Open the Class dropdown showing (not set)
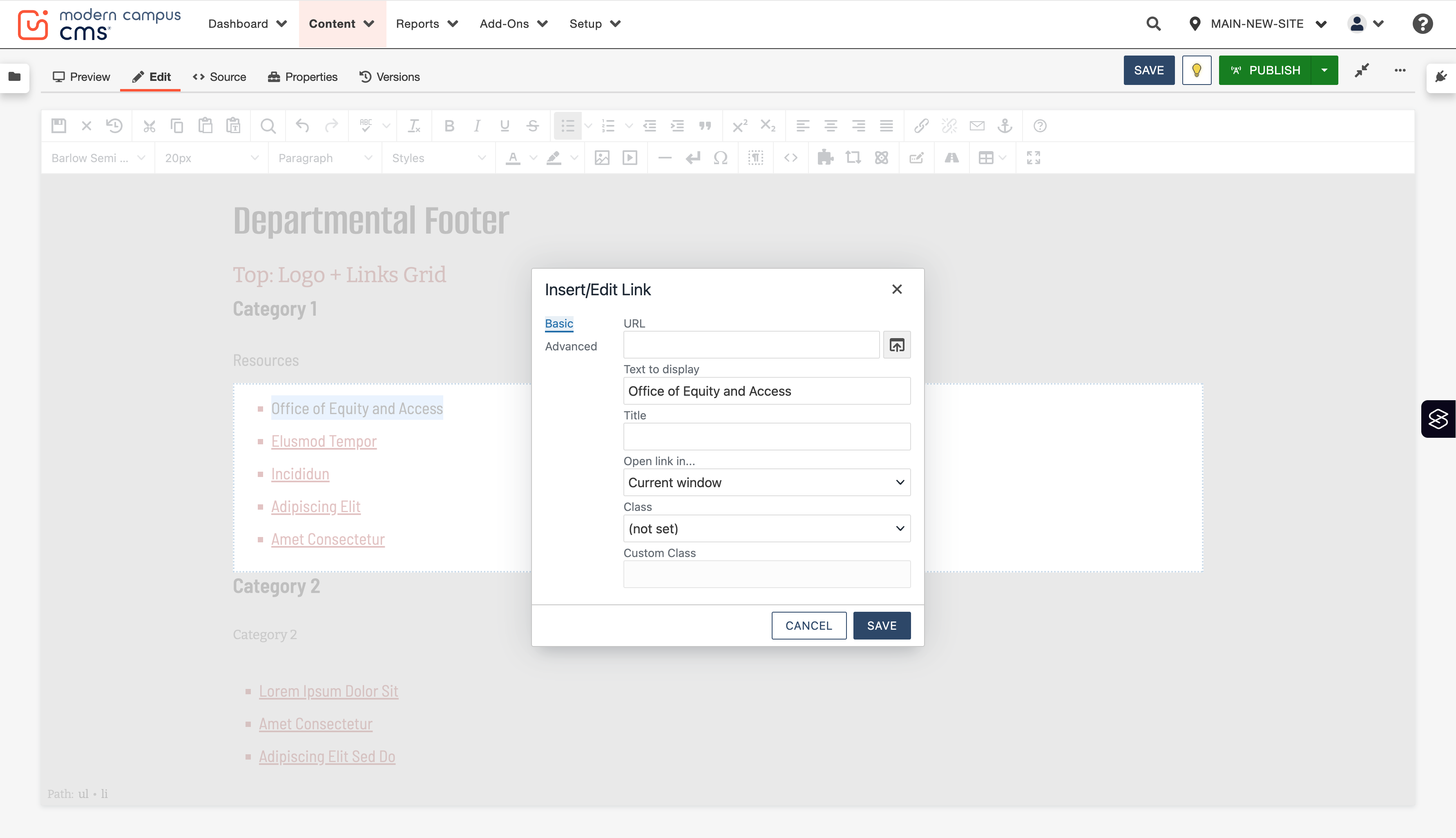Image resolution: width=1456 pixels, height=838 pixels. coord(766,528)
